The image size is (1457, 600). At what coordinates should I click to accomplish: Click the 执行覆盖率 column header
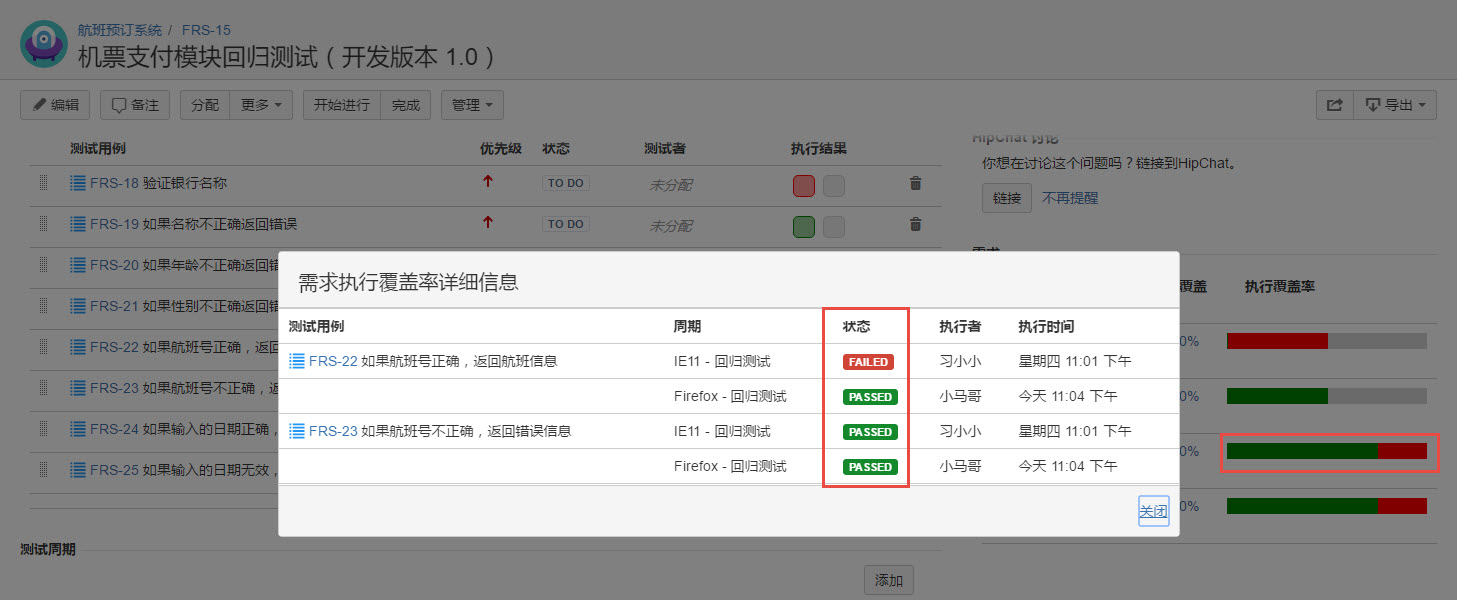pyautogui.click(x=1280, y=287)
